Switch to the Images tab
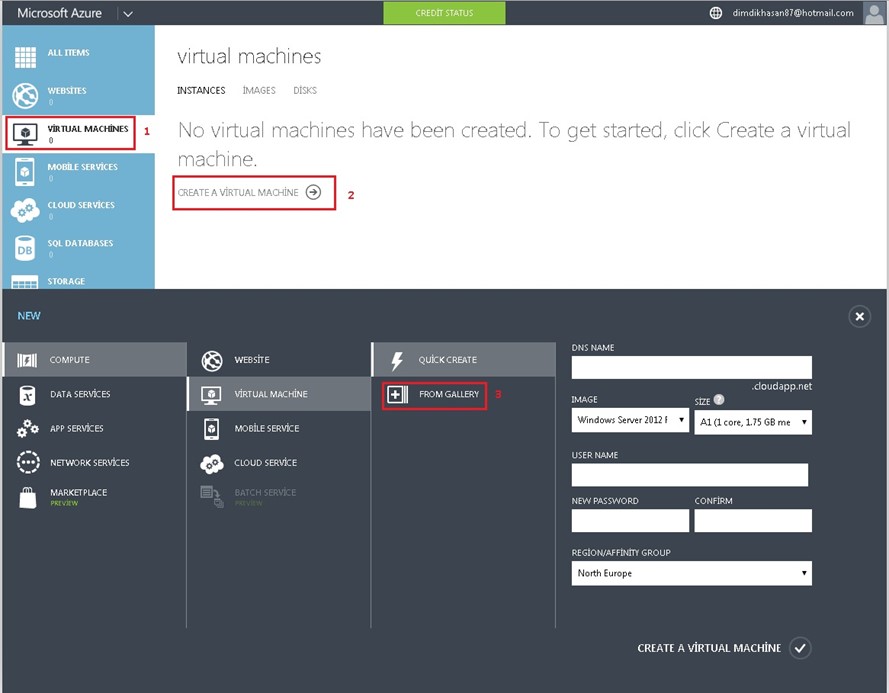Image resolution: width=889 pixels, height=693 pixels. coord(259,90)
